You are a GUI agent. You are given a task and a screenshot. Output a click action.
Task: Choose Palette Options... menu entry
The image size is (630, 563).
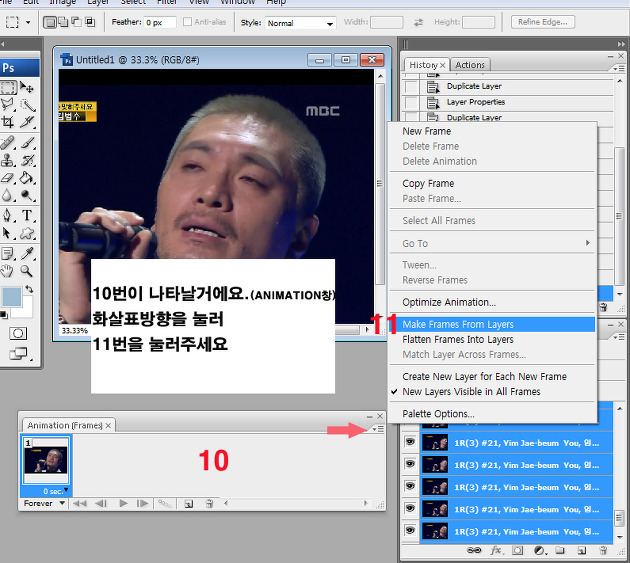pos(492,414)
